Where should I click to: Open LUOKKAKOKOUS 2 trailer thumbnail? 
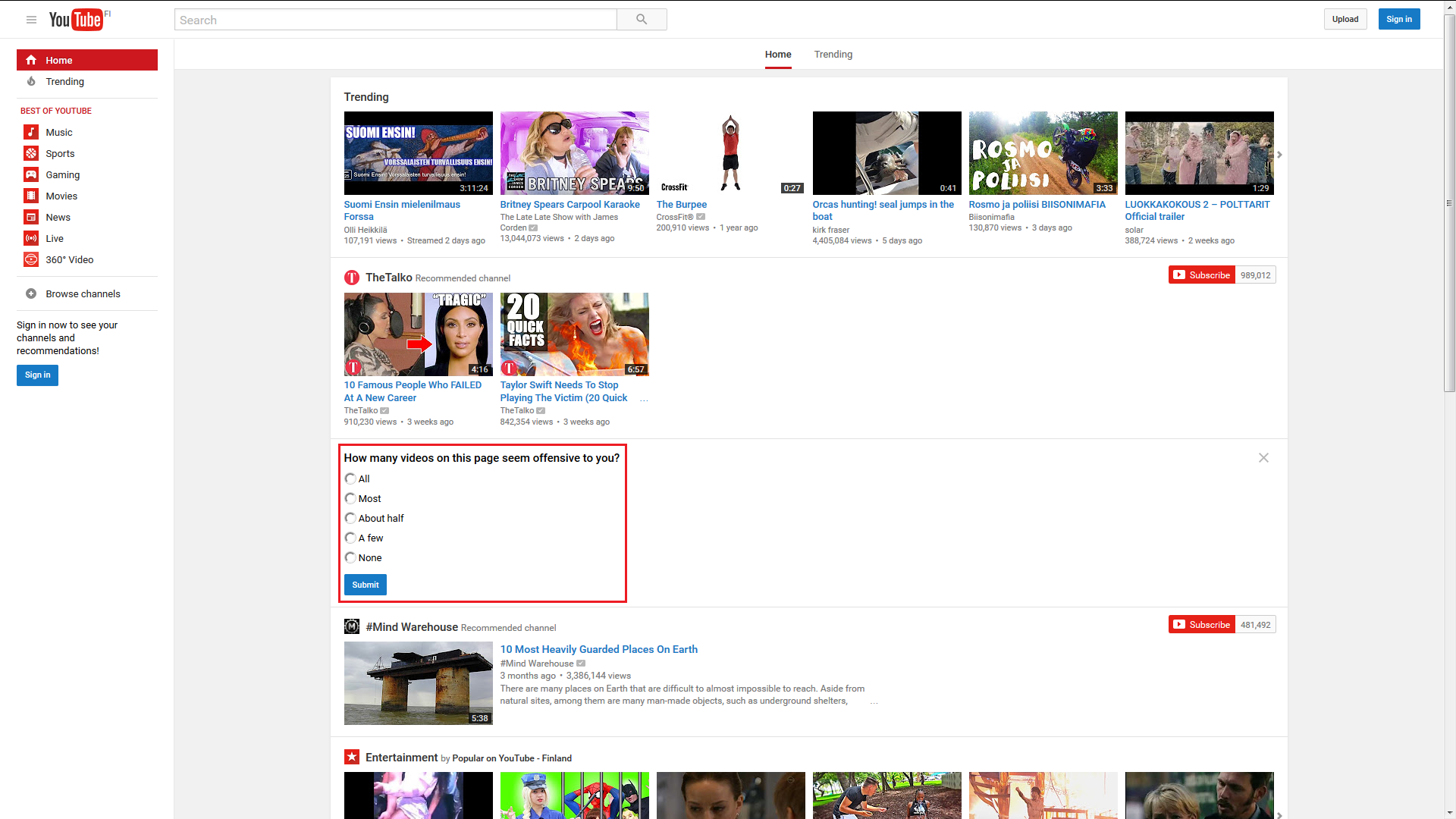coord(1199,153)
